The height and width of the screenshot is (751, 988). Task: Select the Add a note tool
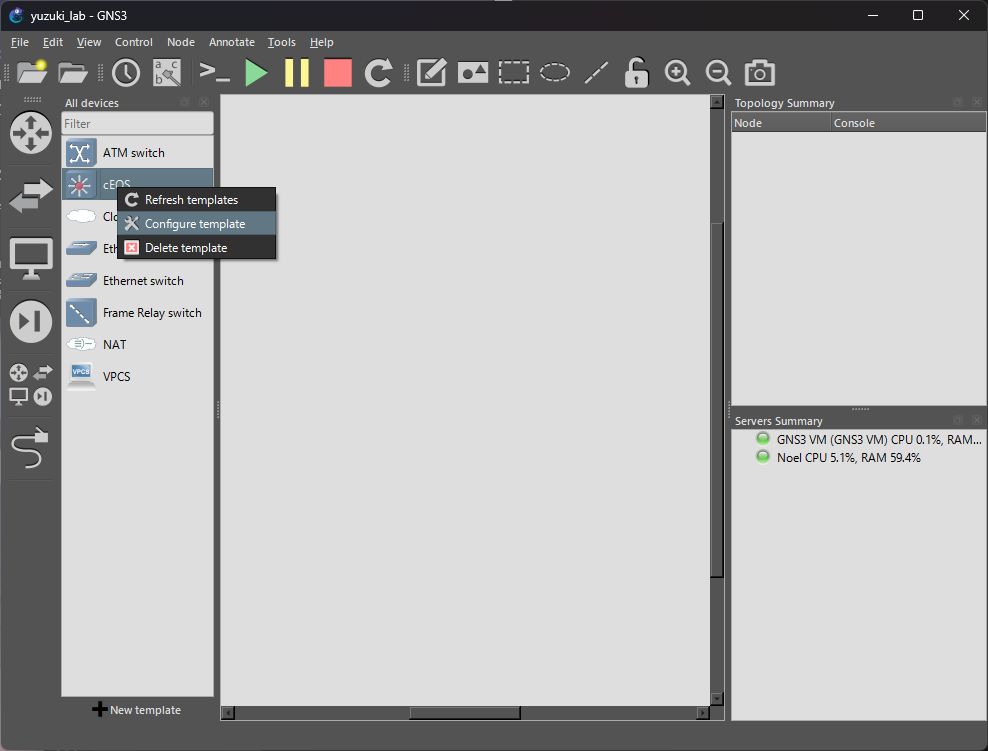tap(432, 73)
